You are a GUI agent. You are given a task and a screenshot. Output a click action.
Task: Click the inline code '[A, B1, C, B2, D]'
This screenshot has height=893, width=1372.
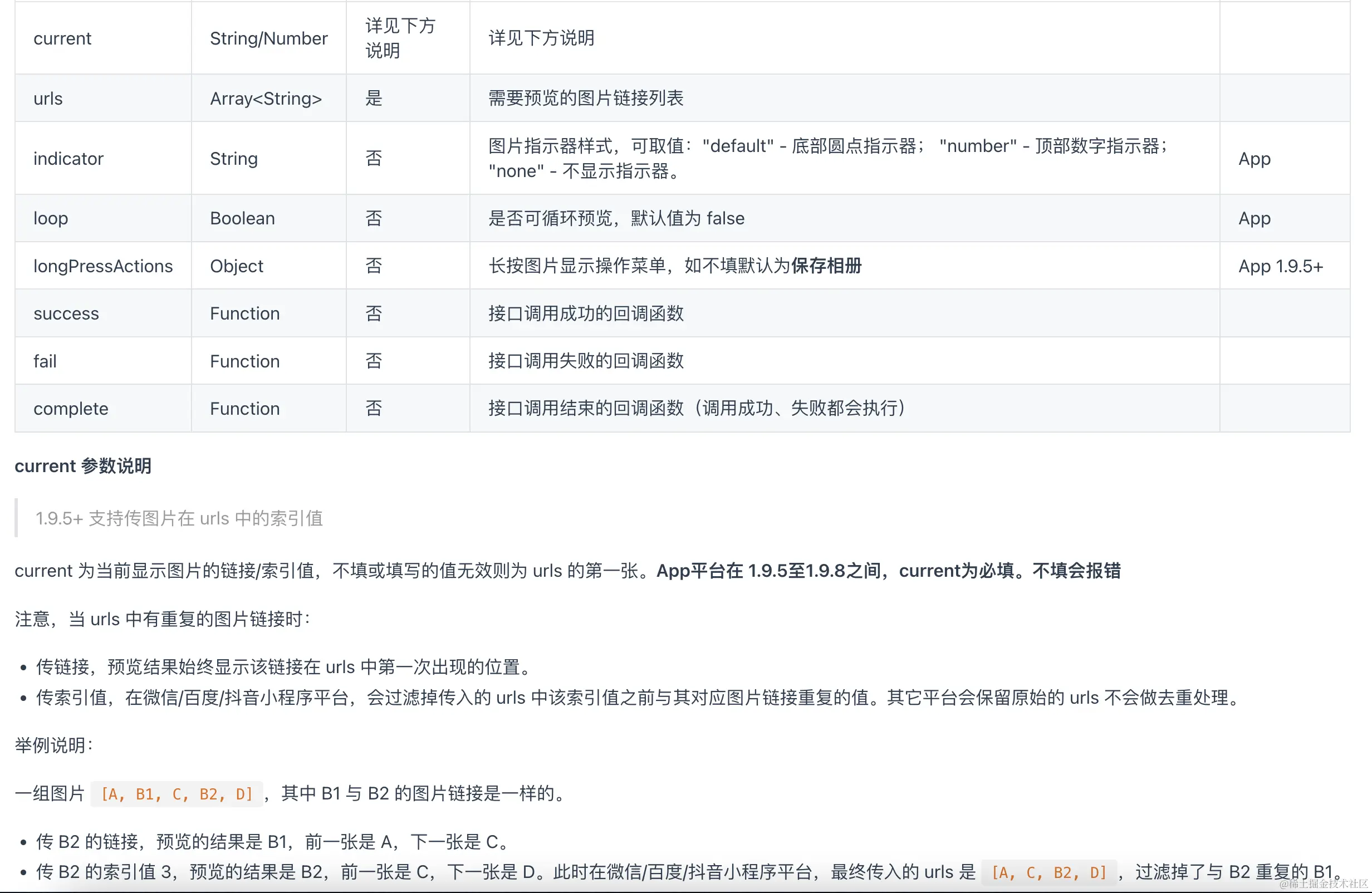coord(177,794)
